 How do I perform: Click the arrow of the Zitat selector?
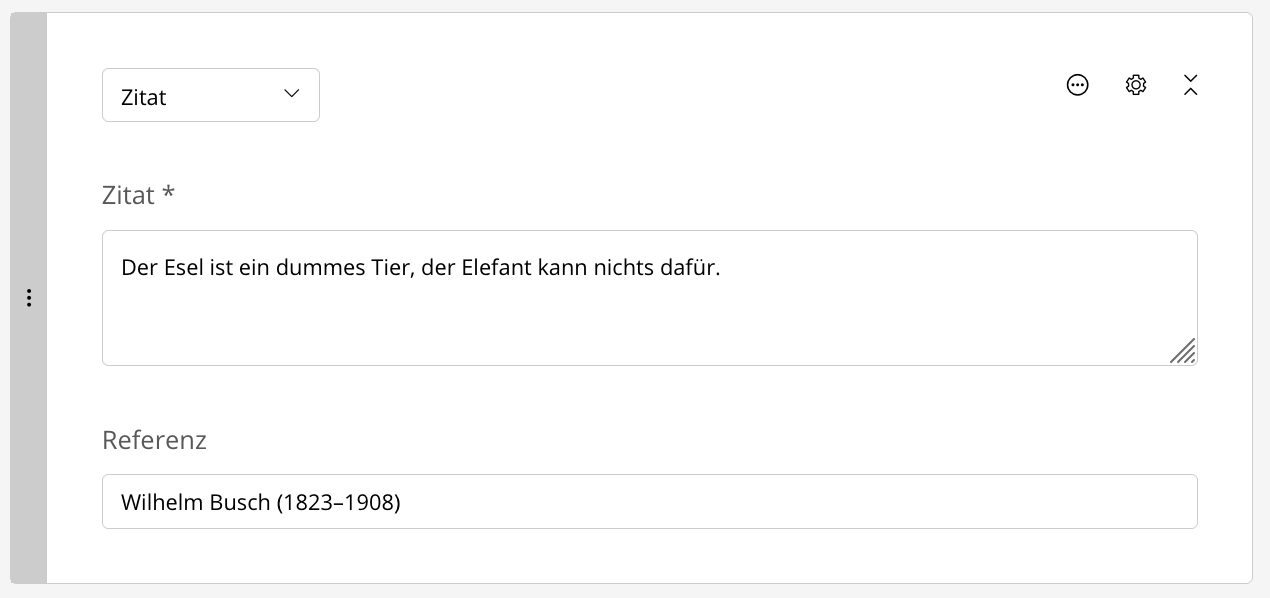tap(292, 94)
